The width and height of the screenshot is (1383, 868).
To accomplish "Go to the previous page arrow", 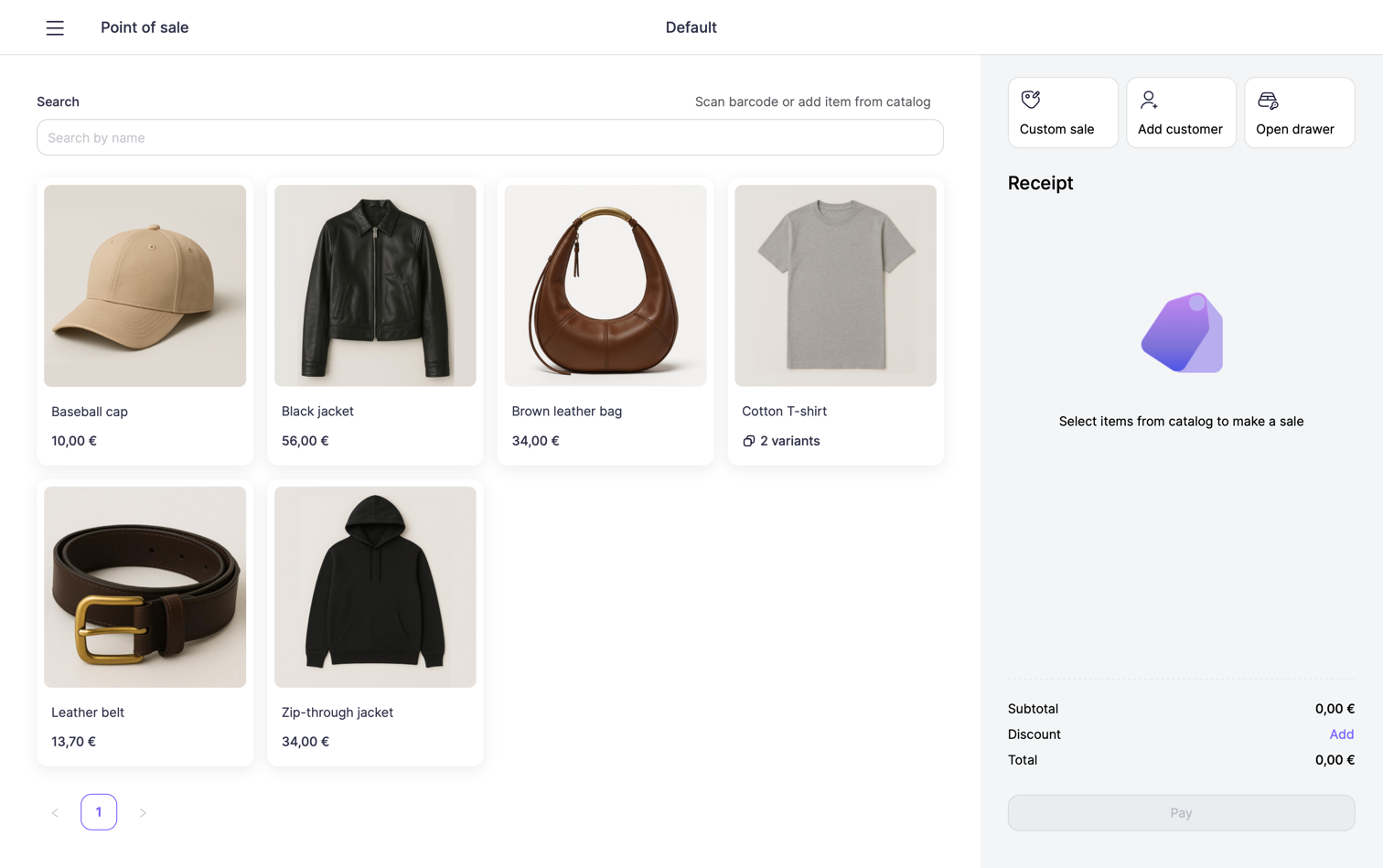I will tap(55, 812).
